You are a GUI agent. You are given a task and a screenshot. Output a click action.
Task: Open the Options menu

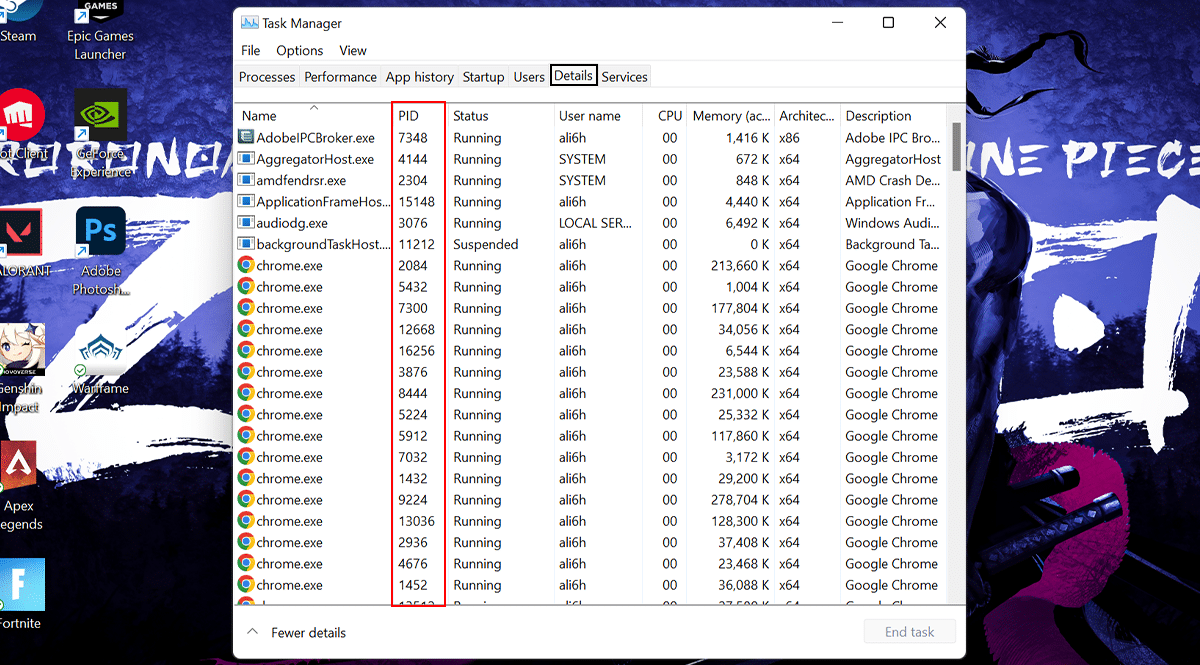point(300,51)
